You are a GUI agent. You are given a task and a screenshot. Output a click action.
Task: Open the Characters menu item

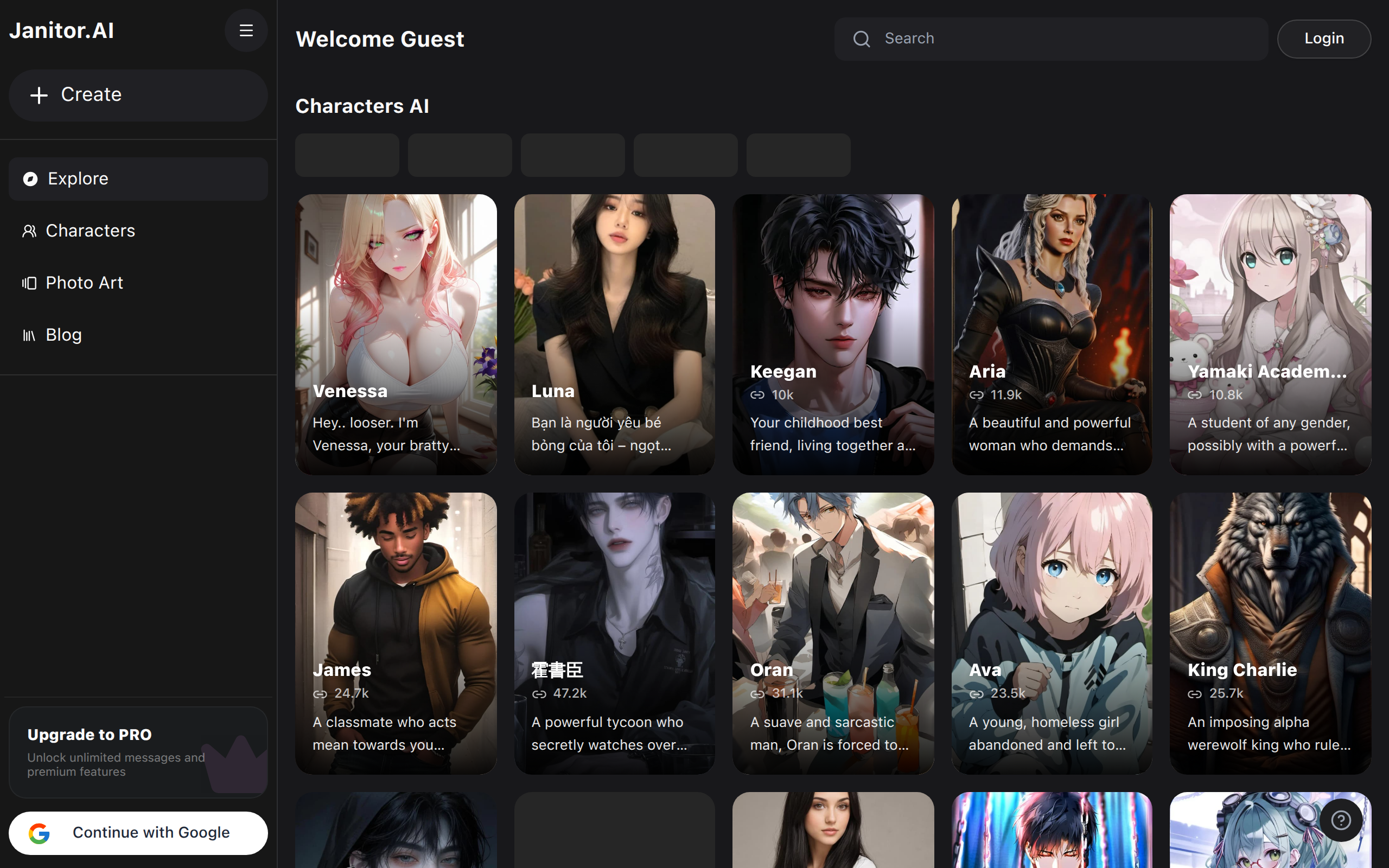point(90,231)
